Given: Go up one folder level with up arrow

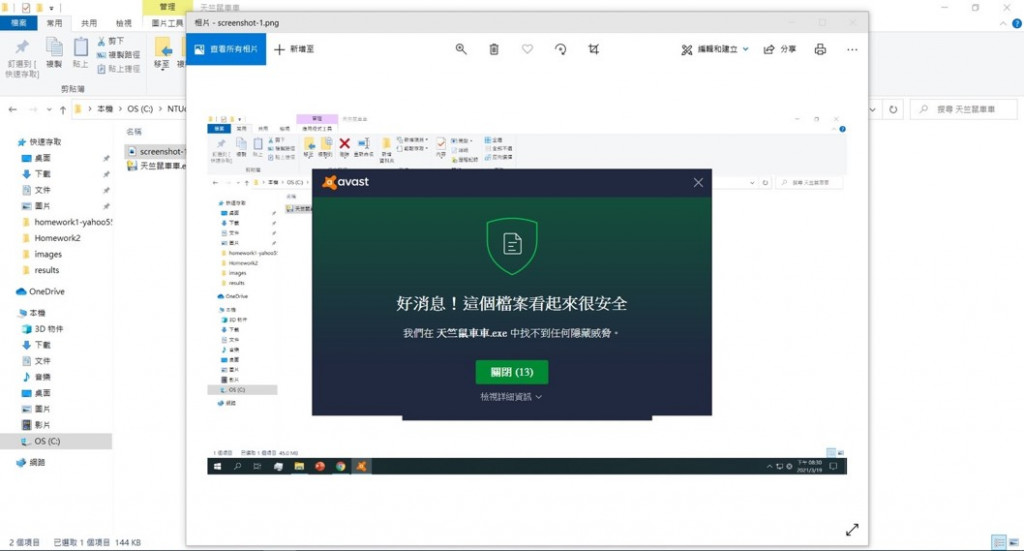Looking at the screenshot, I should coord(63,110).
